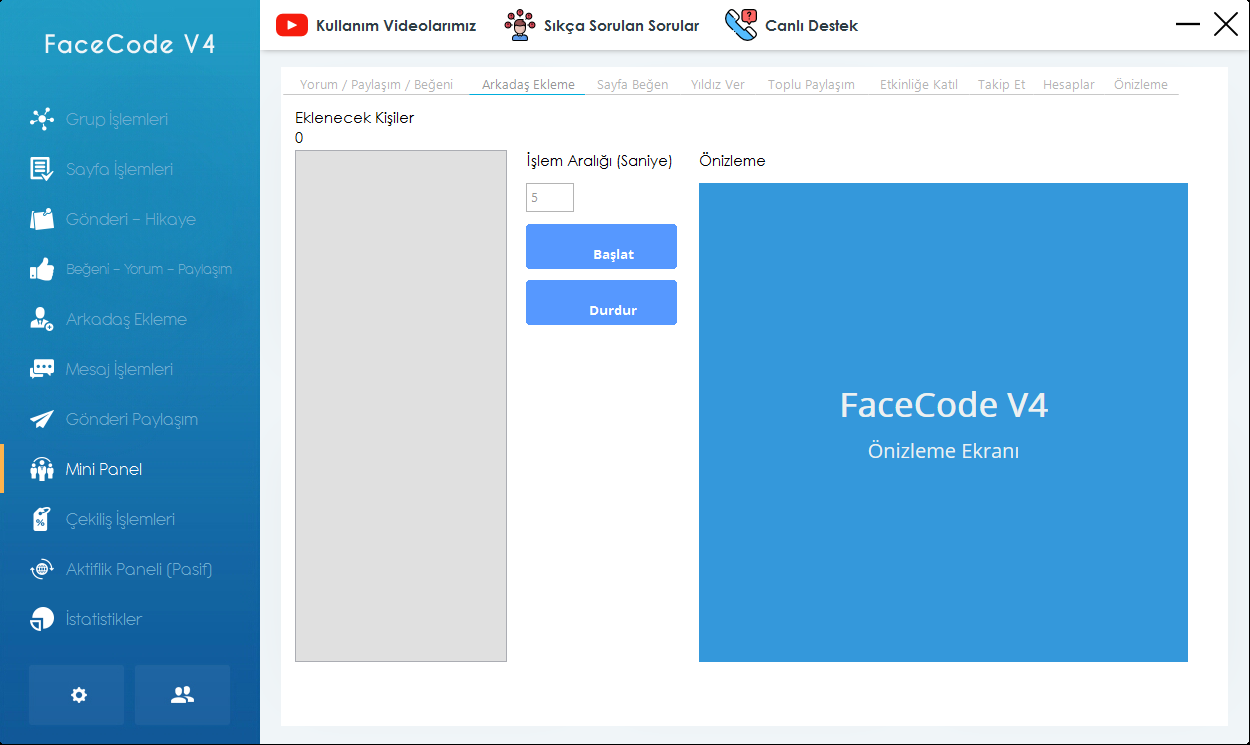The width and height of the screenshot is (1250, 745).
Task: Switch to the Toplu Paylaşım tab
Action: coord(811,85)
